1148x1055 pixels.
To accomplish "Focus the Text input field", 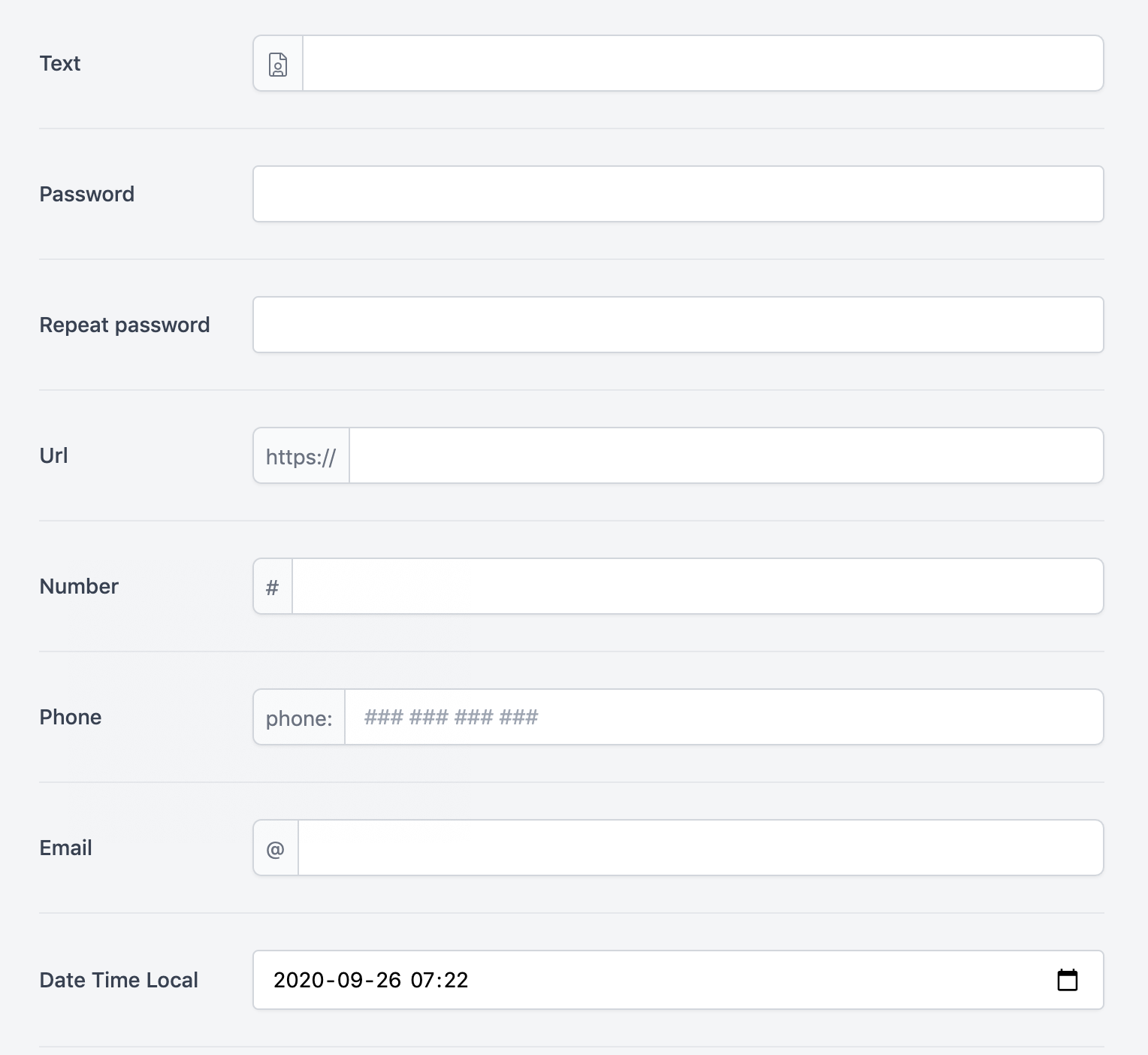I will (702, 63).
